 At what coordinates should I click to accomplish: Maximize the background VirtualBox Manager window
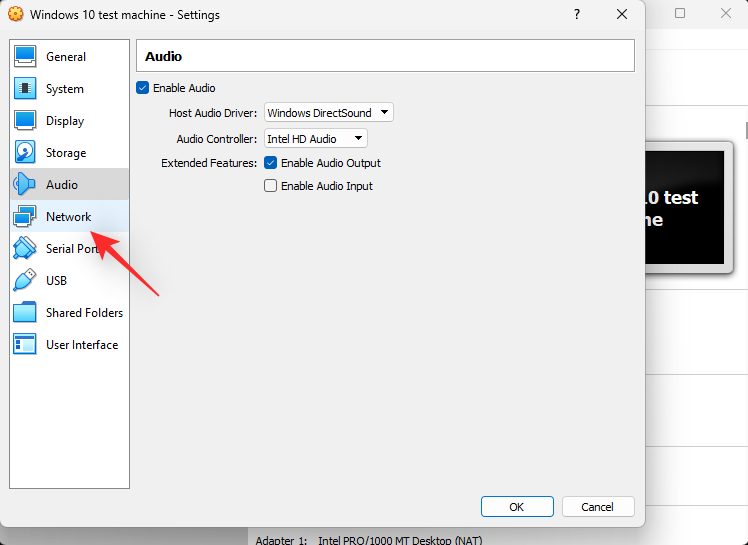(x=680, y=13)
